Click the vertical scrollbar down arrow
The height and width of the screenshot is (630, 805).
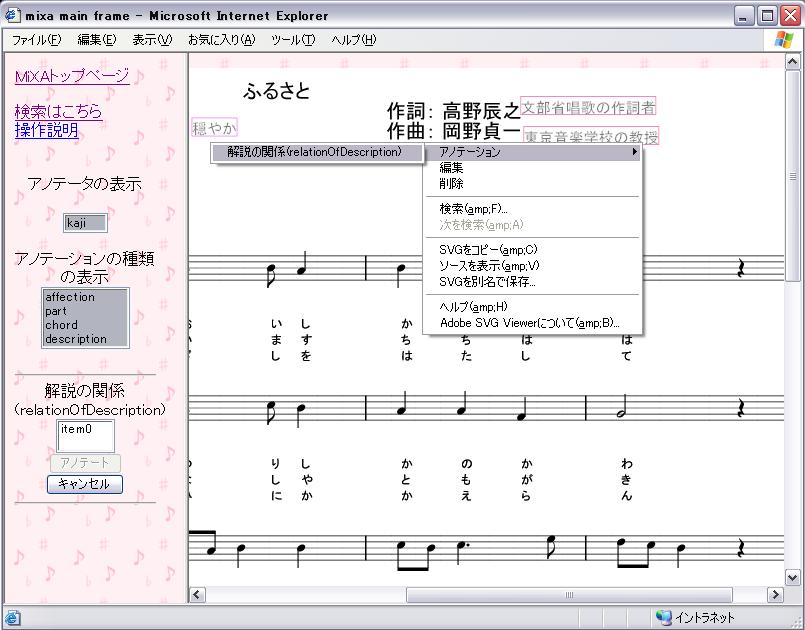pos(793,578)
